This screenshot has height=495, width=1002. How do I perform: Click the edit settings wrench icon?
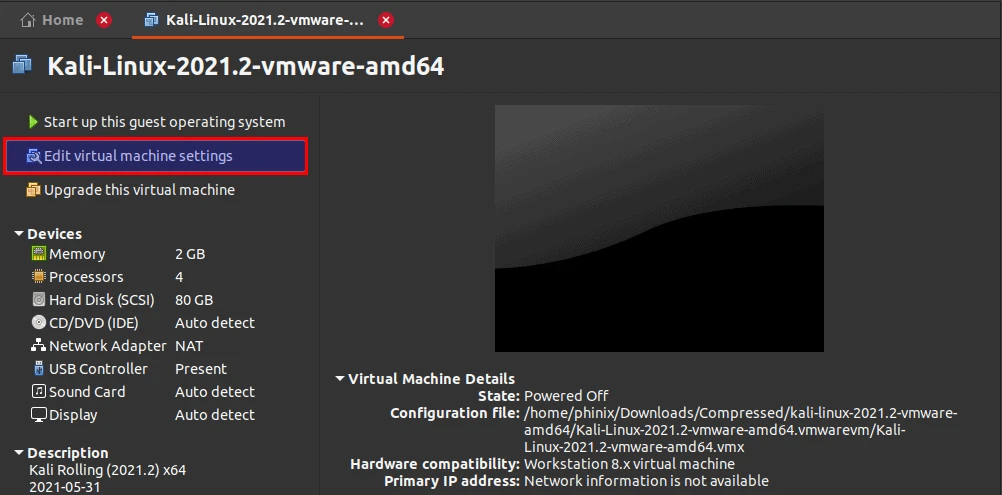pos(33,156)
